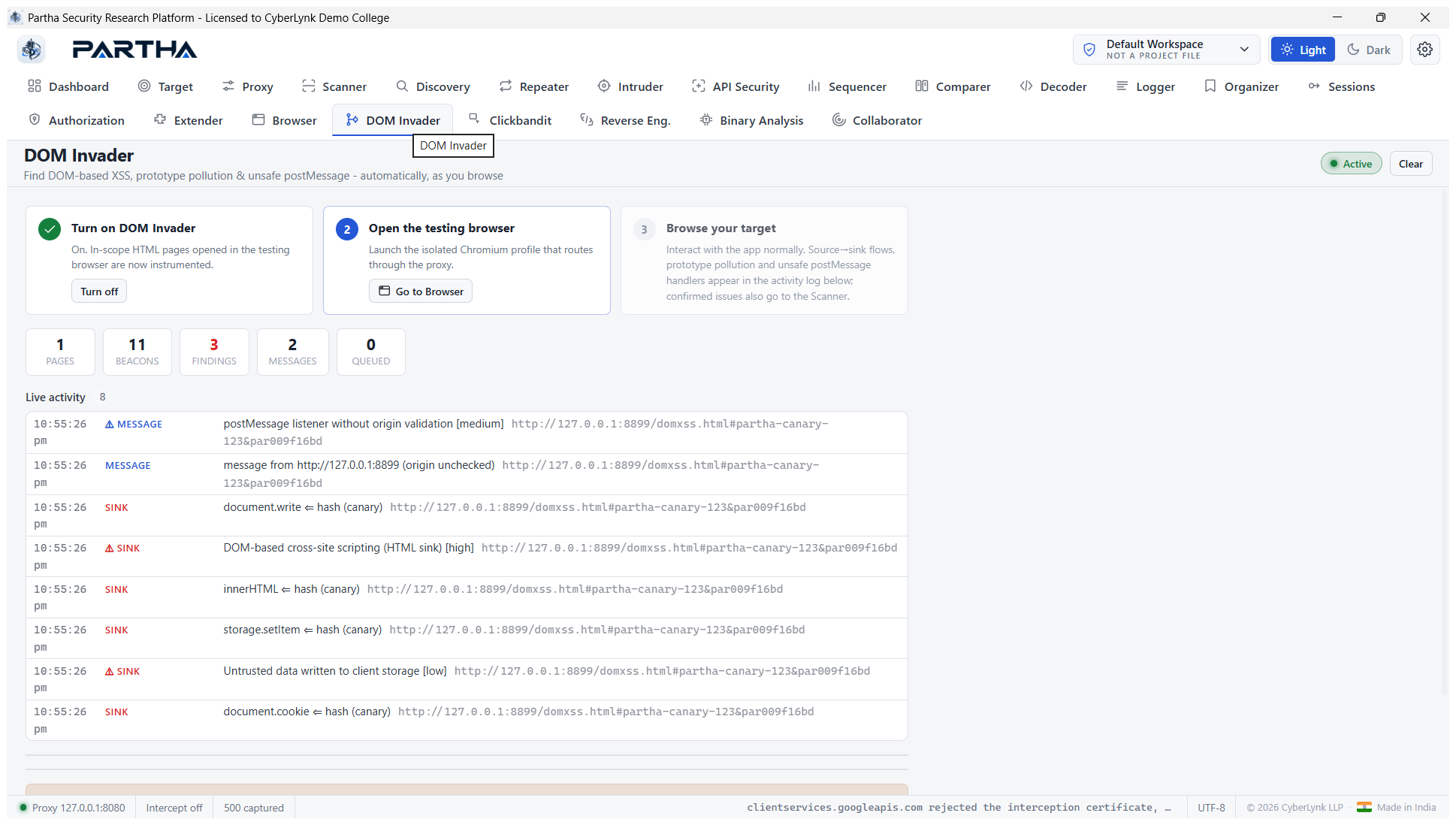The image size is (1456, 825).
Task: Toggle the Active status pill
Action: point(1351,164)
